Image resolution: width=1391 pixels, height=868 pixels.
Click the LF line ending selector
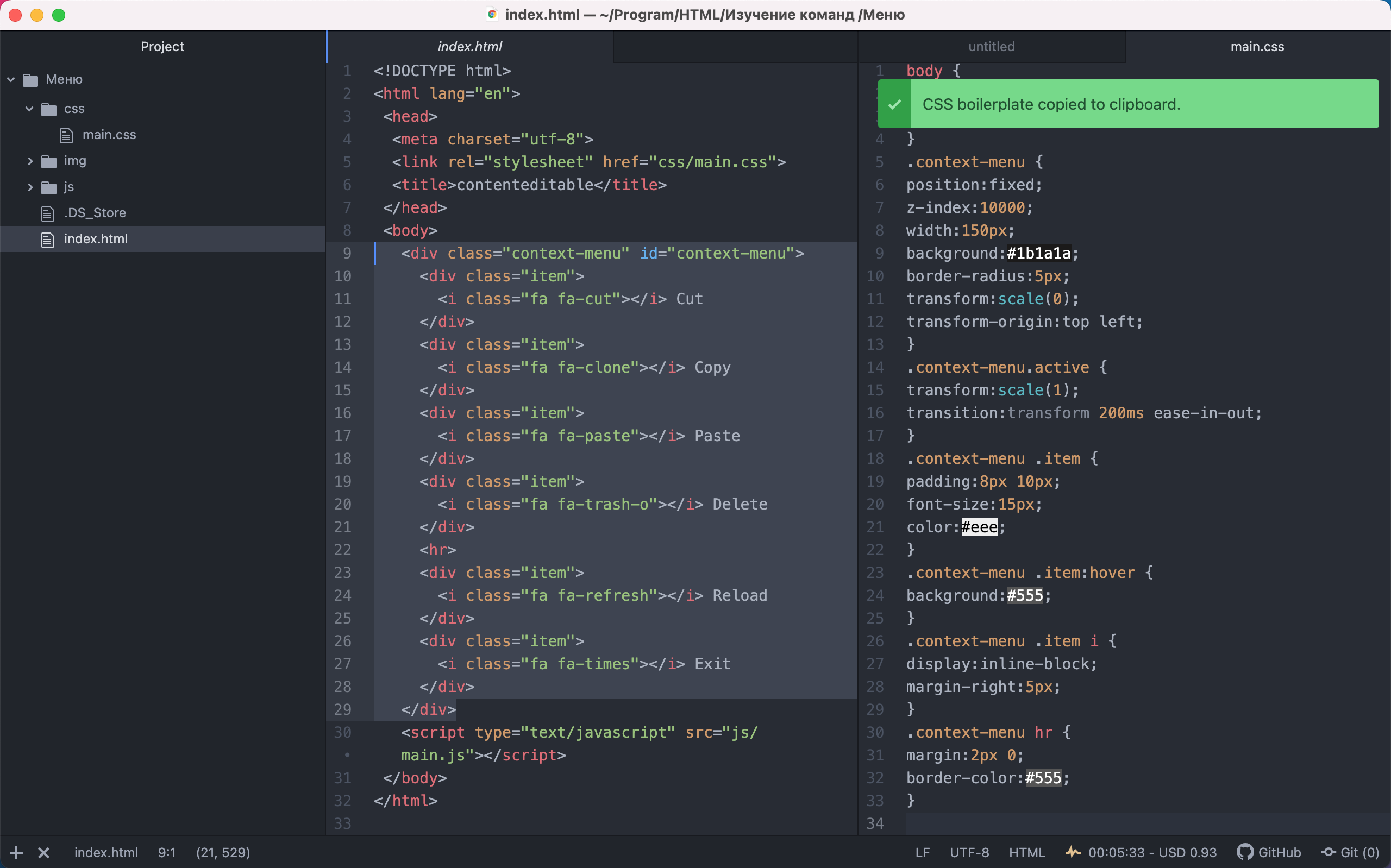[922, 852]
